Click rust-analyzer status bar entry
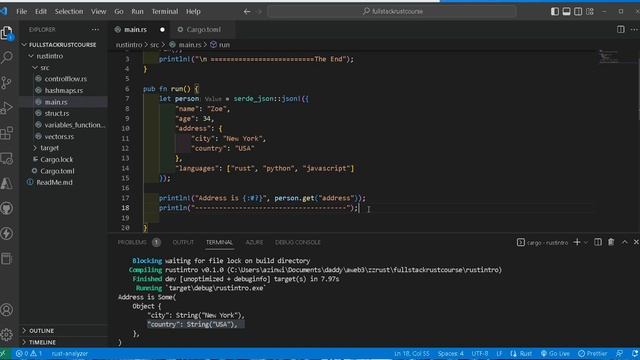 coord(70,353)
